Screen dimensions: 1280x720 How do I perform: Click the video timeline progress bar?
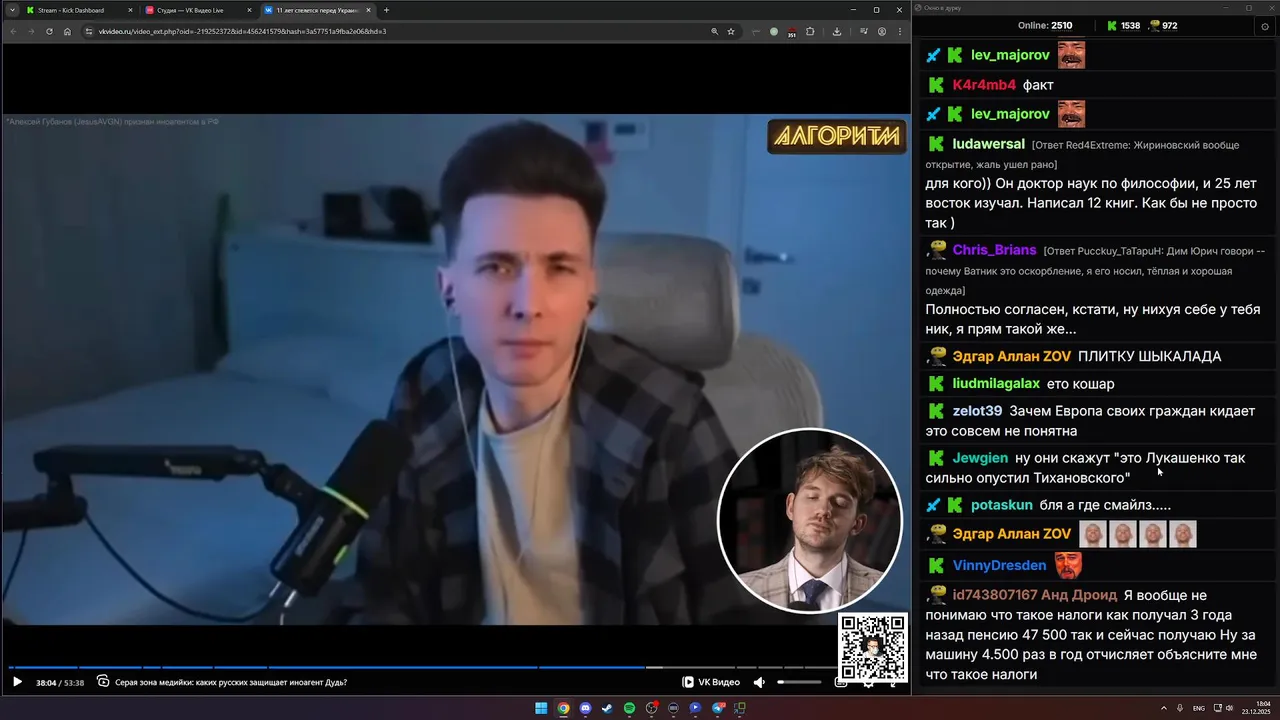tap(422, 667)
